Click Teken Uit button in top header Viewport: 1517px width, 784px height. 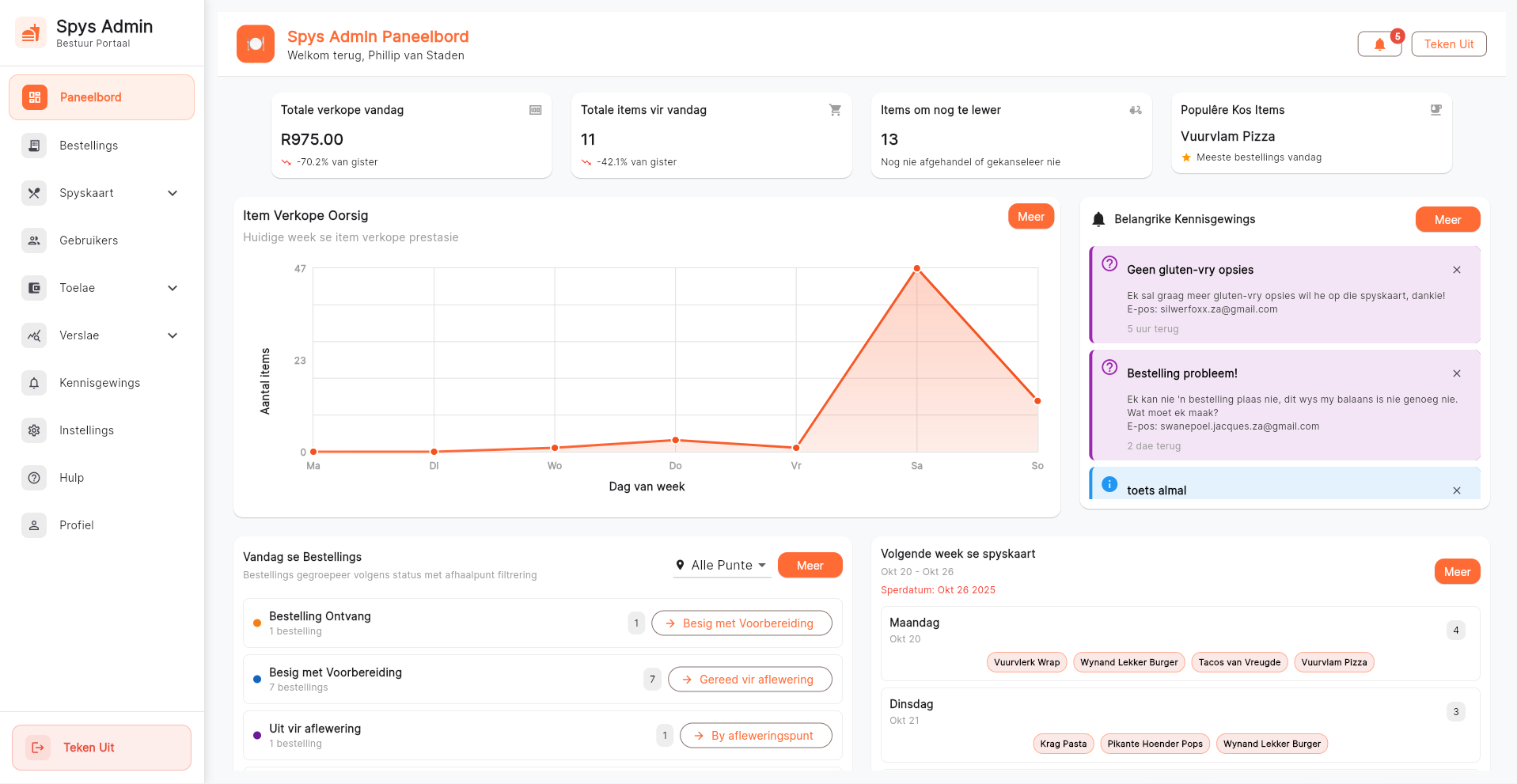1448,44
